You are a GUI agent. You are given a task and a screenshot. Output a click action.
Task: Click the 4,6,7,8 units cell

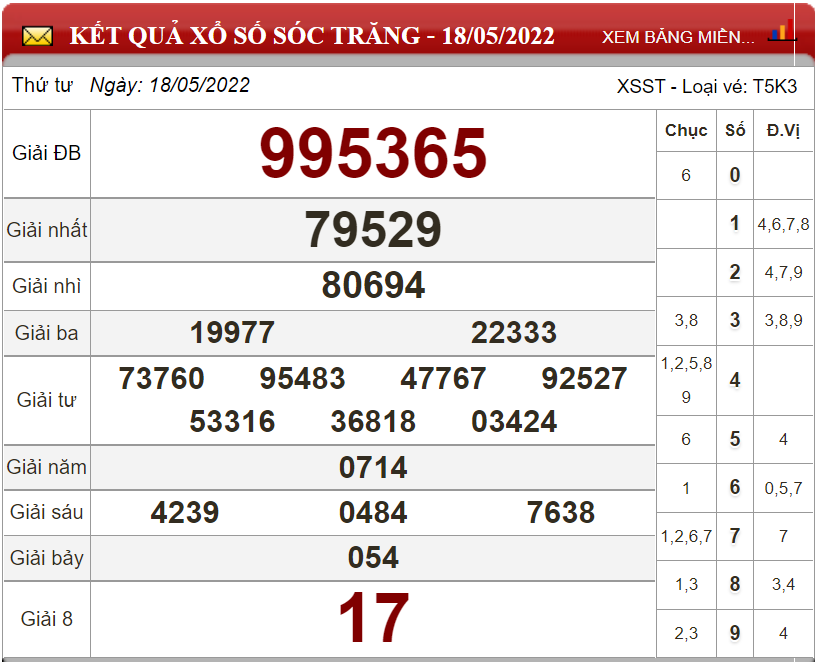(783, 224)
